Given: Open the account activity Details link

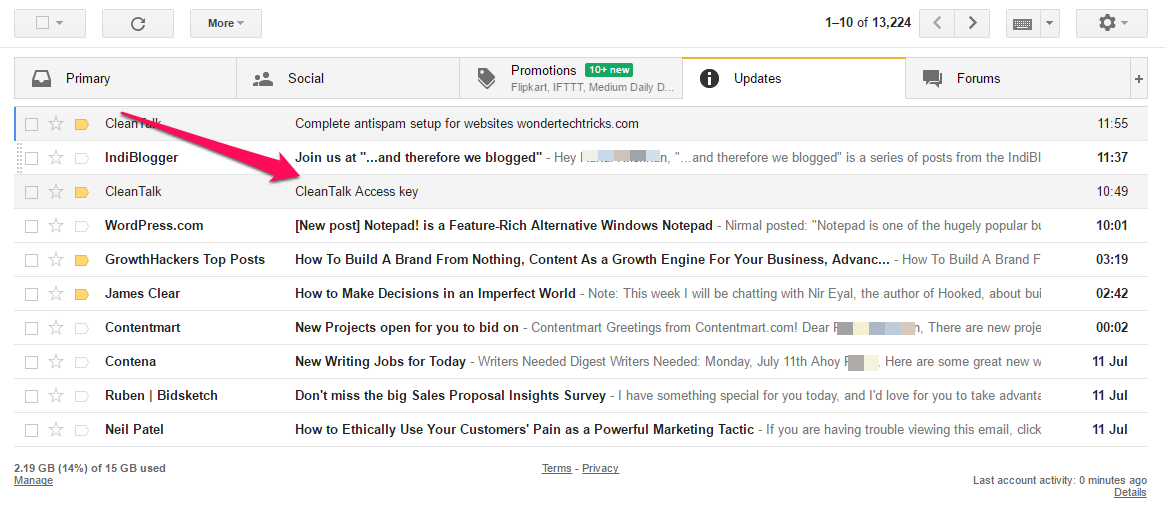Looking at the screenshot, I should point(1130,493).
